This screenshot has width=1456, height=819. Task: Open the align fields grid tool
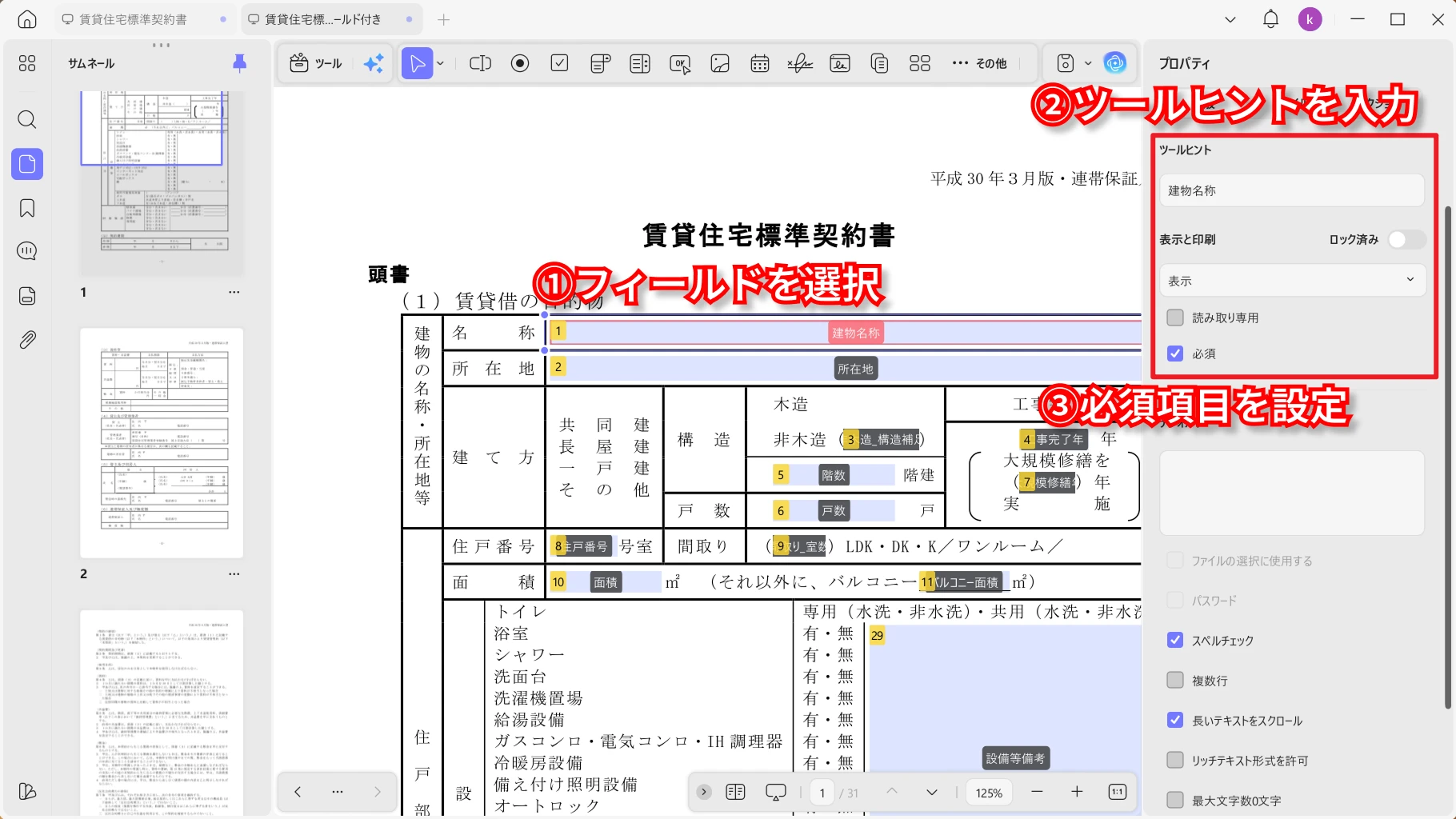920,63
